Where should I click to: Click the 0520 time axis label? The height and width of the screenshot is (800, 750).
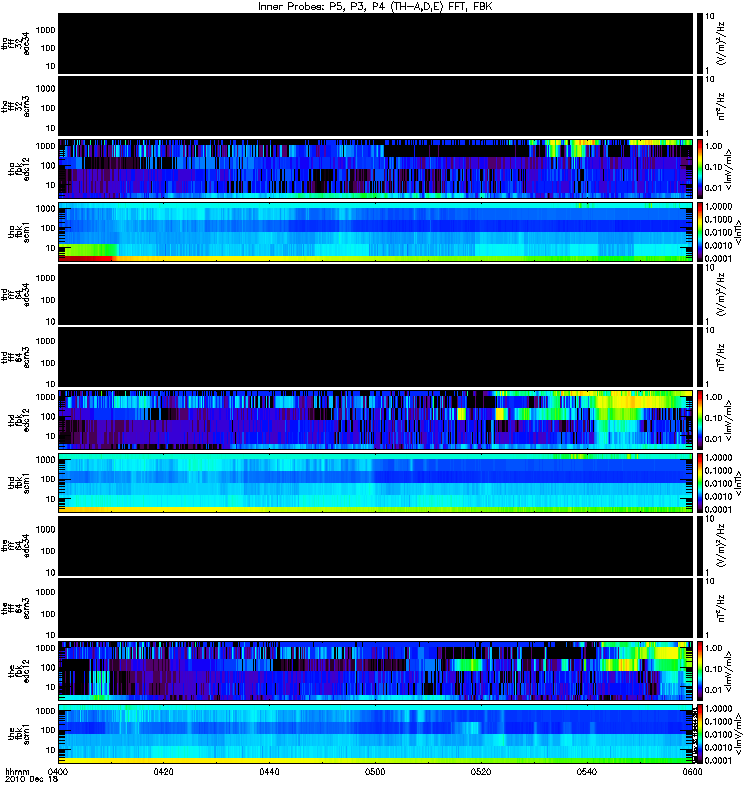coord(481,771)
